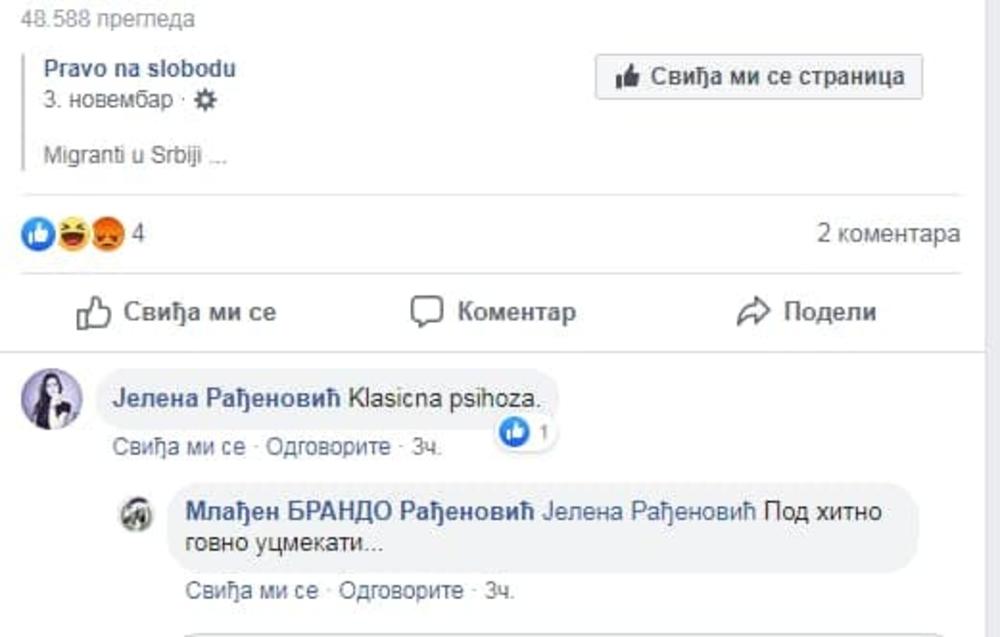Reply to Млађен БРАНДО Рађеновић's comment
The height and width of the screenshot is (637, 1000).
click(401, 591)
